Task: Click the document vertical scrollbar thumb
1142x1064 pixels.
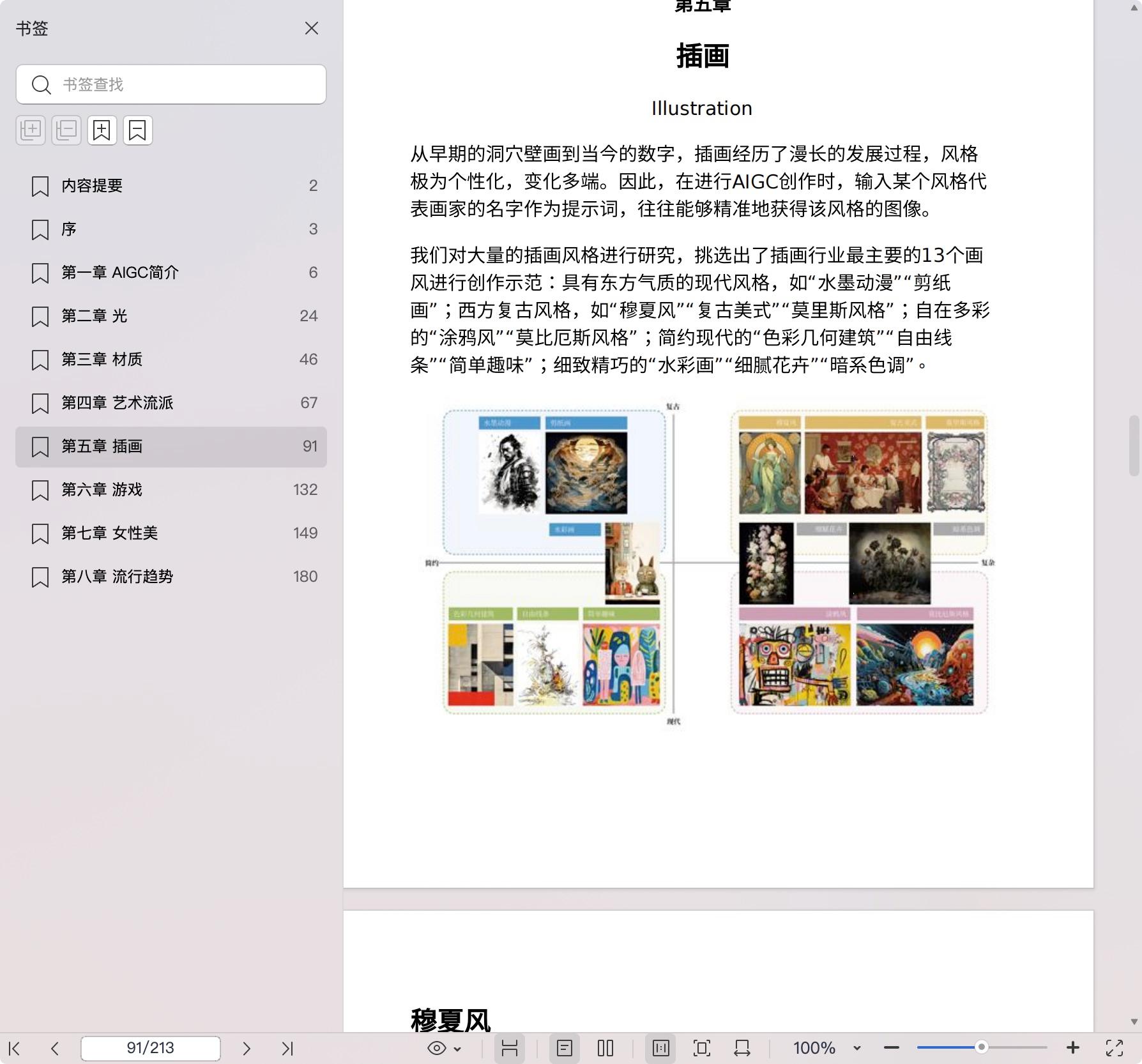Action: coord(1134,446)
